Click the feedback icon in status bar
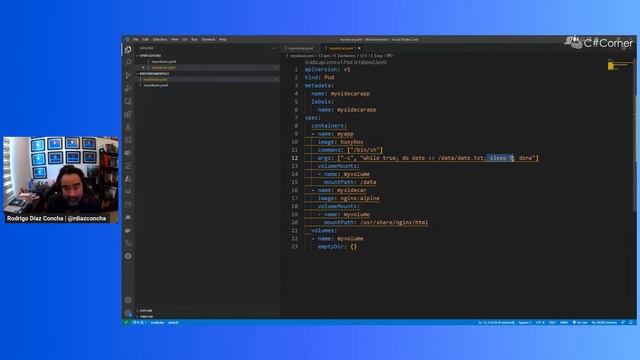640x360 pixels. click(x=623, y=322)
